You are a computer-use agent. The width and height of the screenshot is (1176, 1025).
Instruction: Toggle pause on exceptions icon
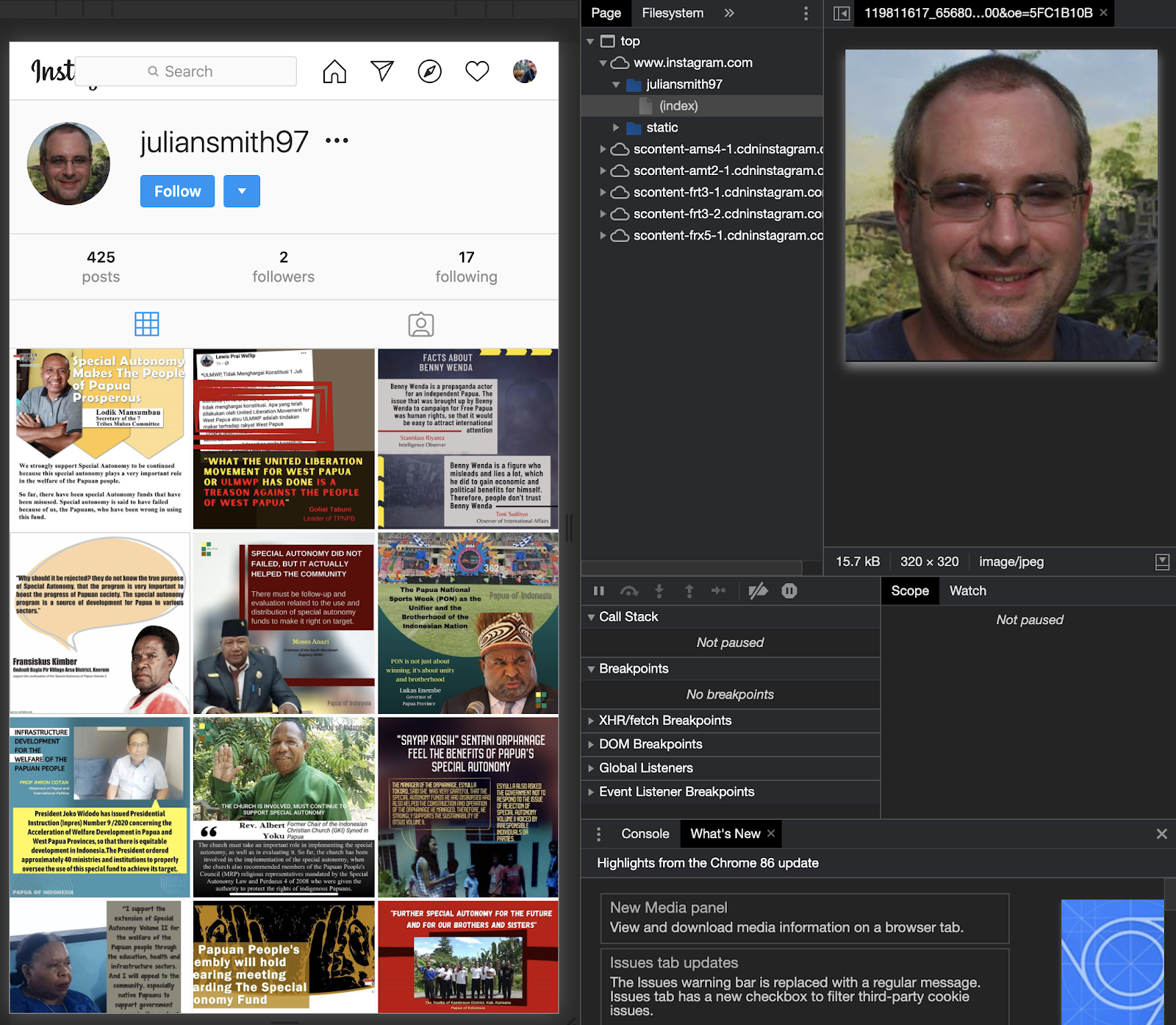pos(789,590)
